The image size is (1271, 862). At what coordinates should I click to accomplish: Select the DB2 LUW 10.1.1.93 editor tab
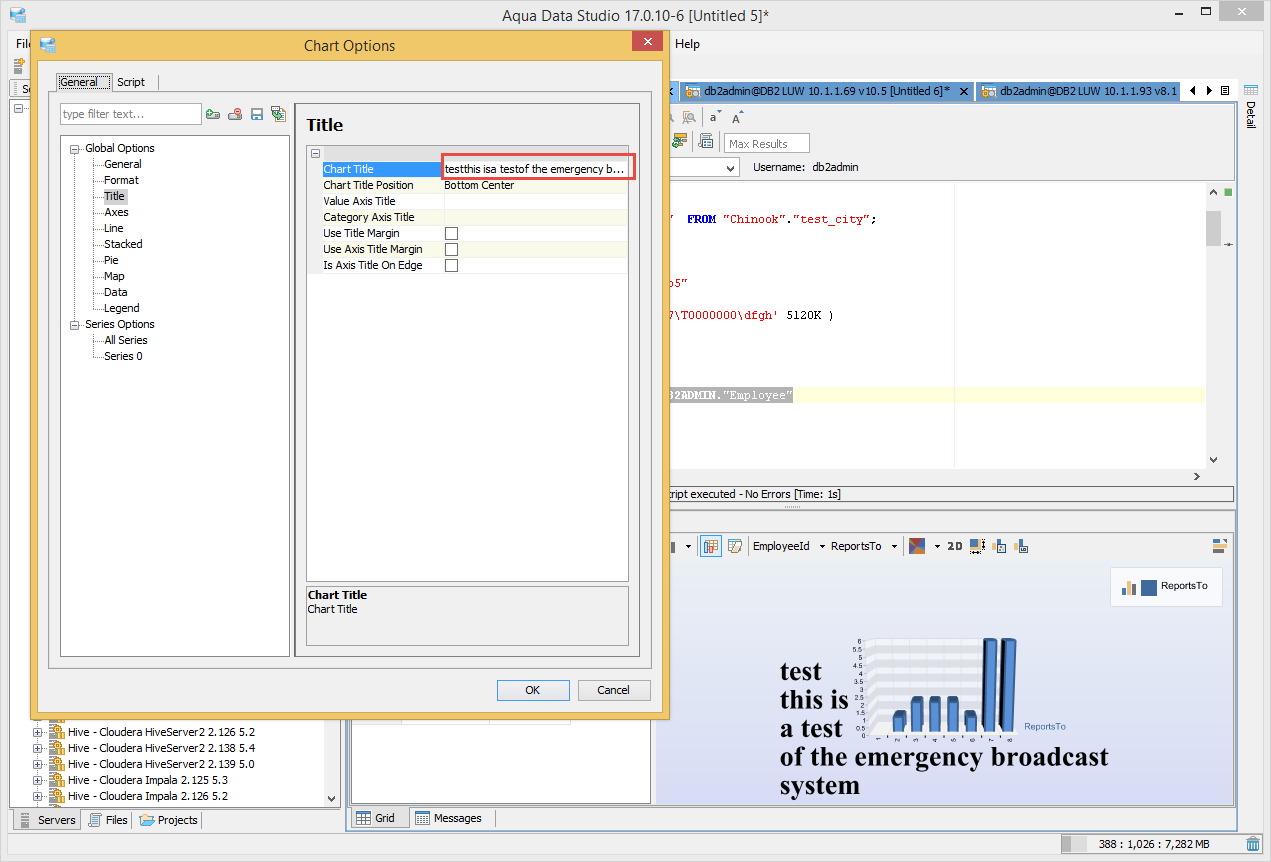point(1078,91)
